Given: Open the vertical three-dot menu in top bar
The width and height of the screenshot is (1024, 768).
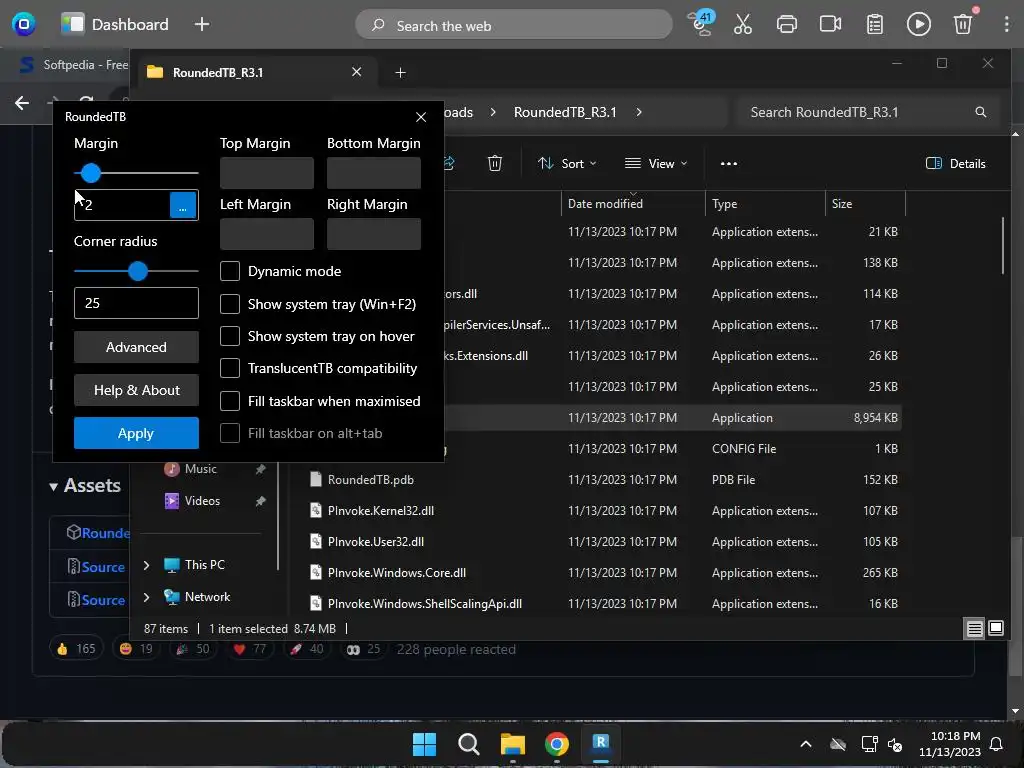Looking at the screenshot, I should pyautogui.click(x=1006, y=25).
